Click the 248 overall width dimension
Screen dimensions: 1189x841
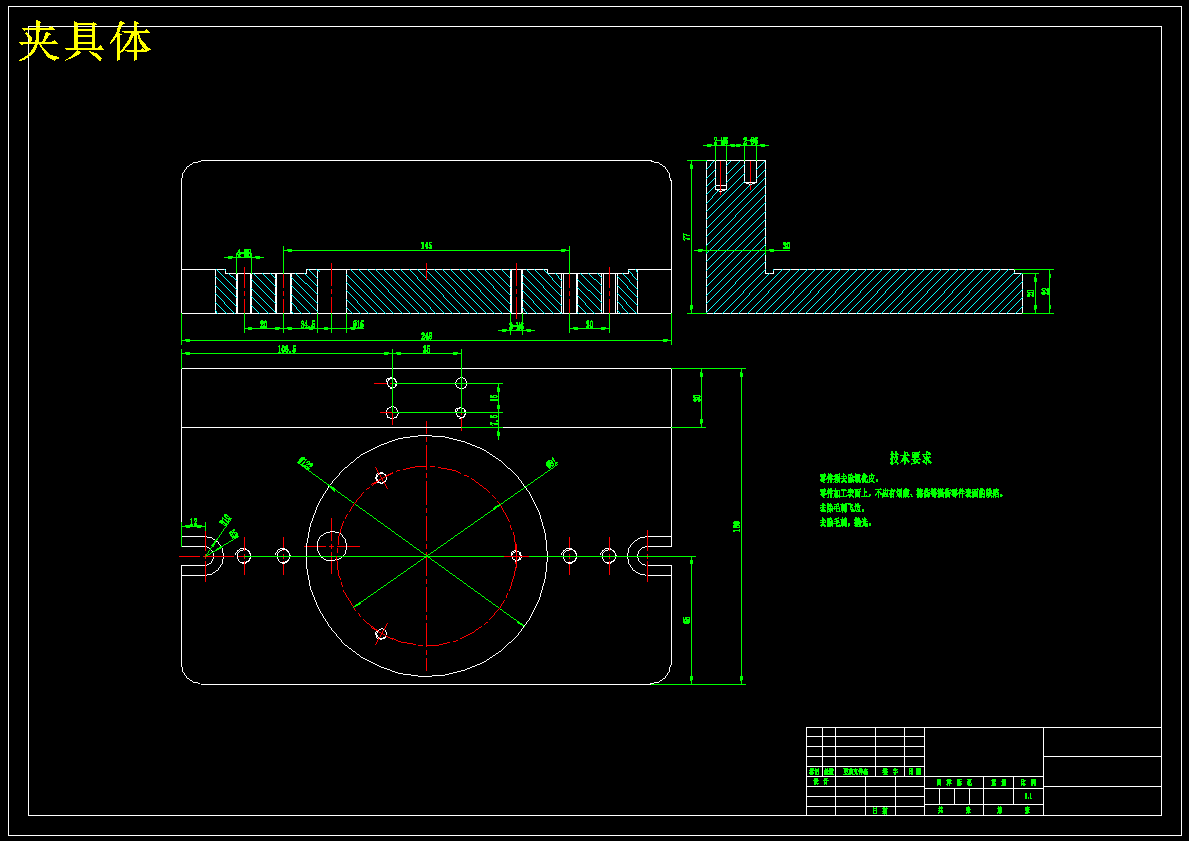click(426, 335)
